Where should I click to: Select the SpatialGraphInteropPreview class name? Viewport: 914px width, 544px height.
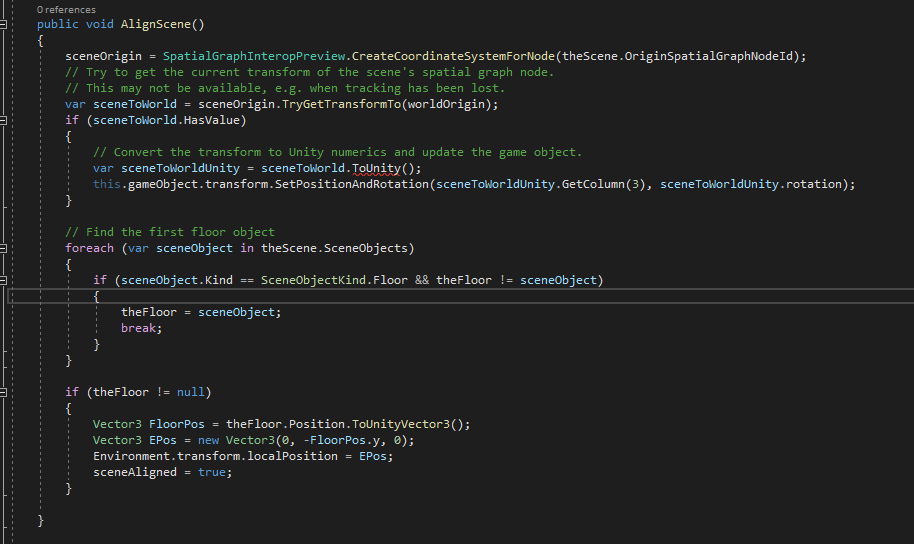pos(254,57)
